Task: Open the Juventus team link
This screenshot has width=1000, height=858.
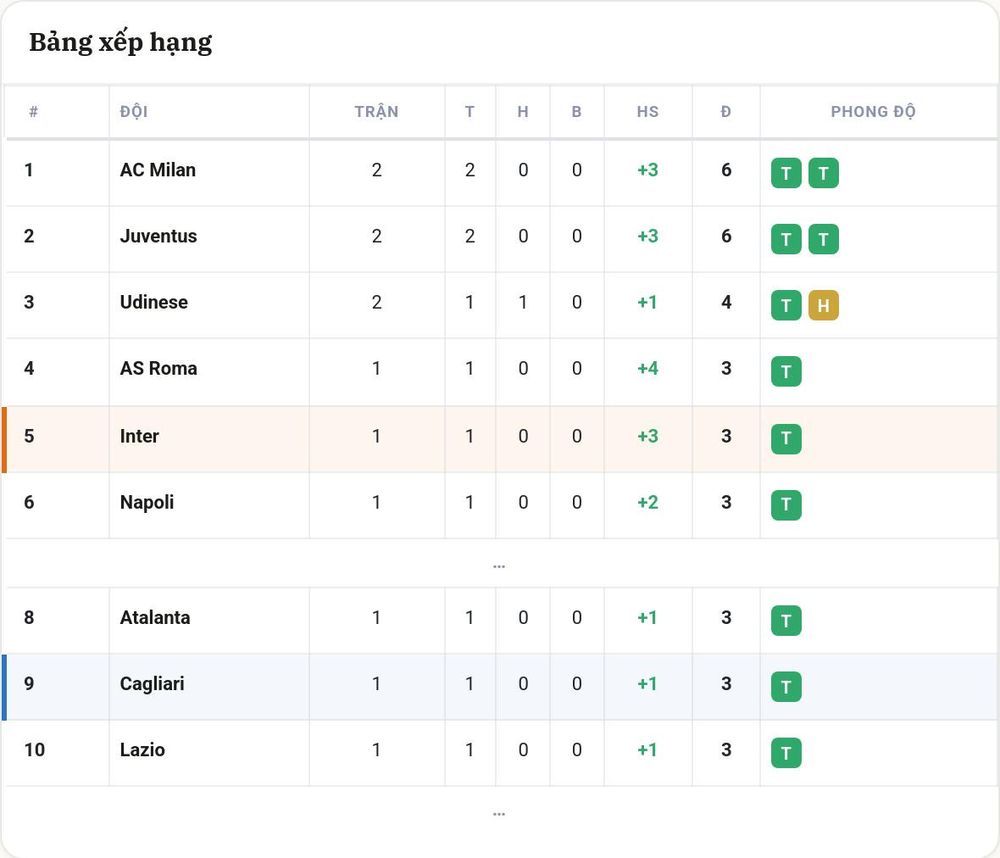Action: (158, 236)
